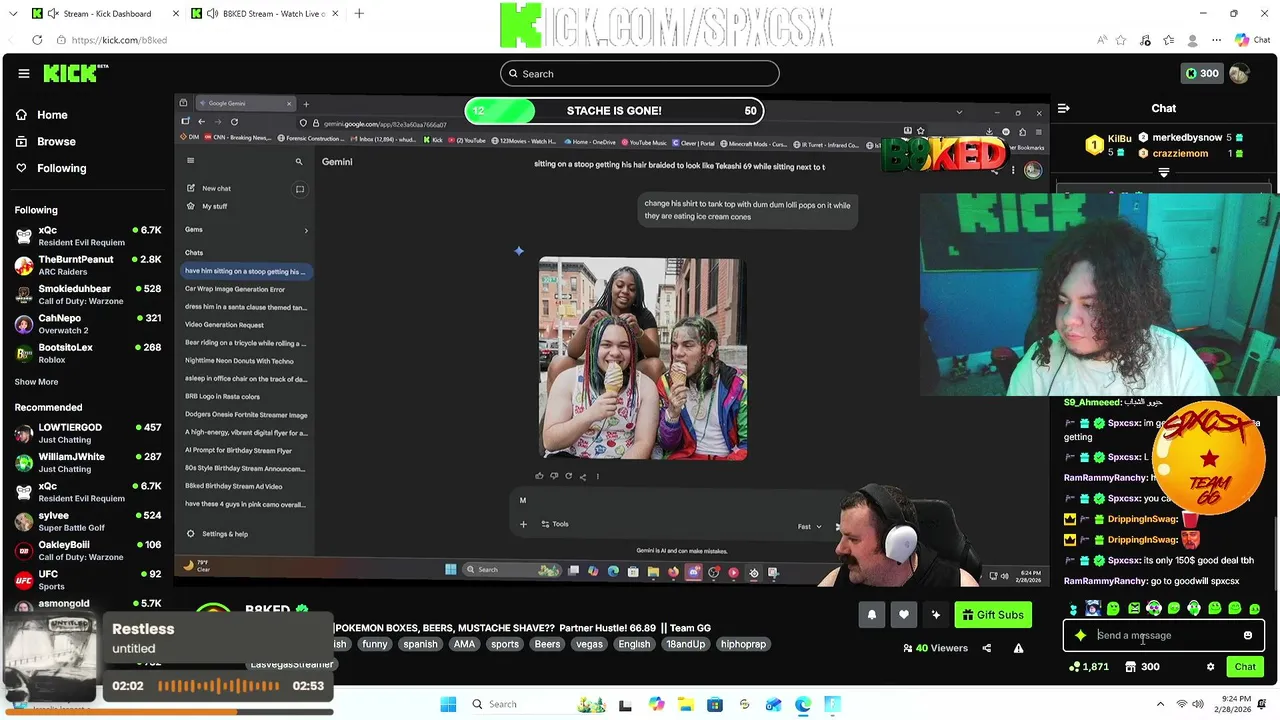Viewport: 1280px width, 720px height.
Task: Search in the Kick search bar
Action: tap(640, 73)
